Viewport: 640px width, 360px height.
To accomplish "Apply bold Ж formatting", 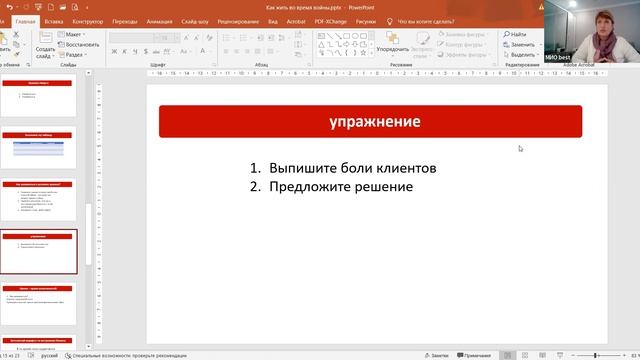I will coord(114,51).
